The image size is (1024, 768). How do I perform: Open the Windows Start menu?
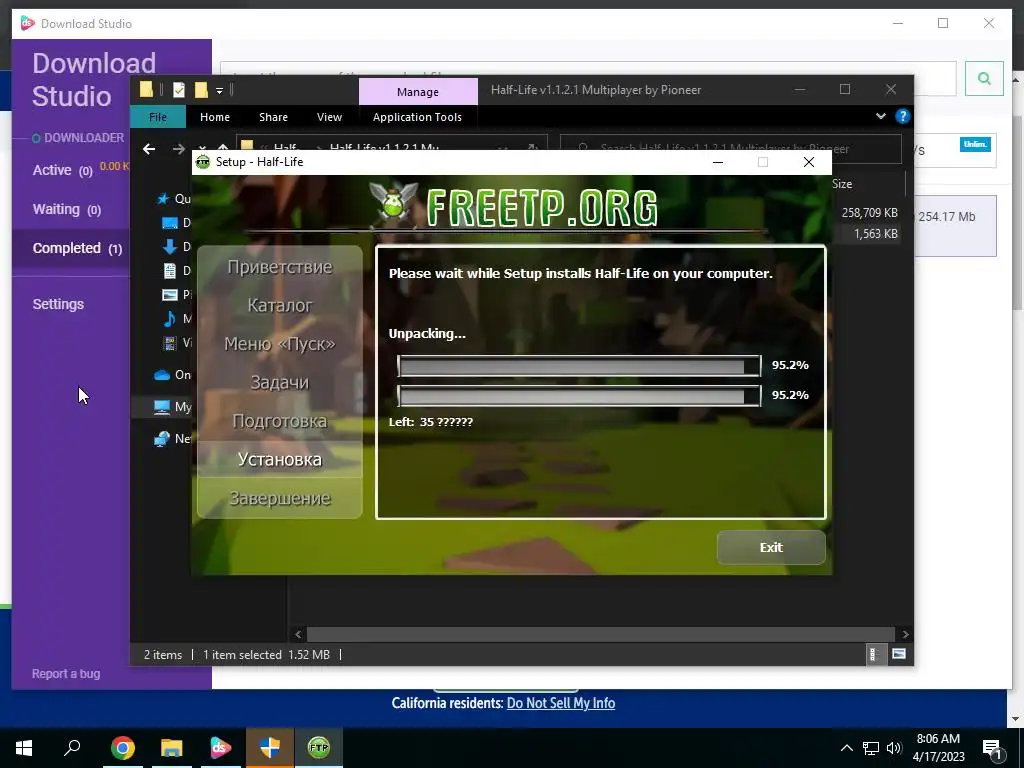24,748
